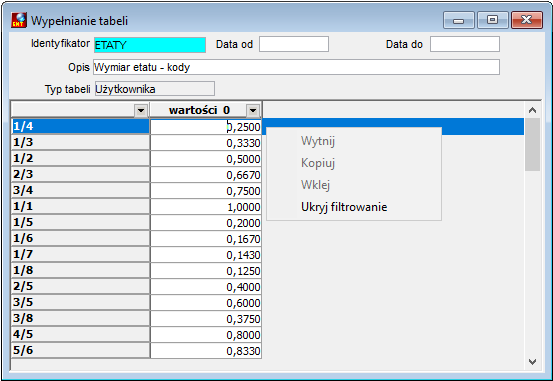The height and width of the screenshot is (381, 553).
Task: Click the value cell 0,2500
Action: (x=206, y=127)
